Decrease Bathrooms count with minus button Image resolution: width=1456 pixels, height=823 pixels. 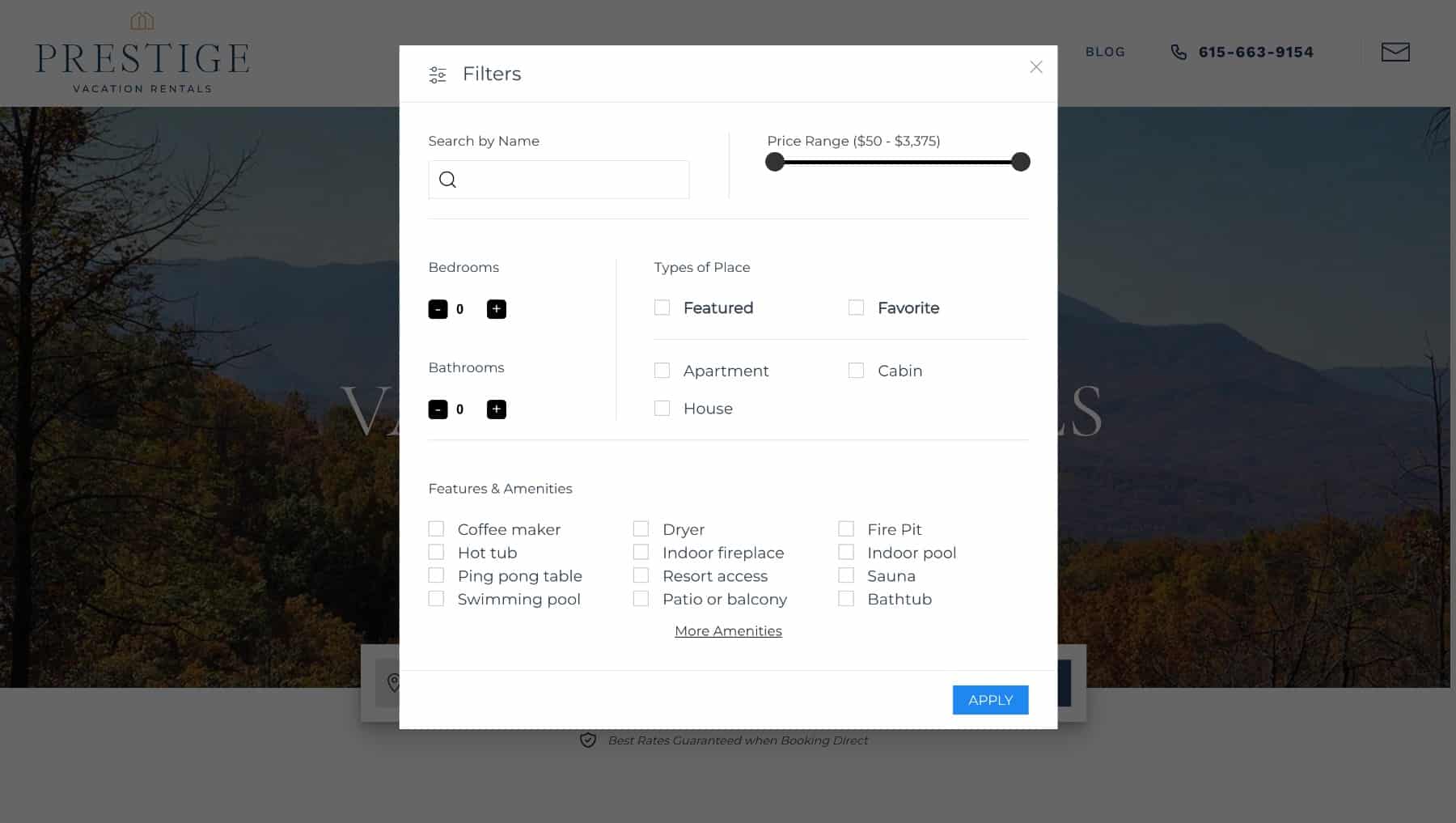[438, 409]
